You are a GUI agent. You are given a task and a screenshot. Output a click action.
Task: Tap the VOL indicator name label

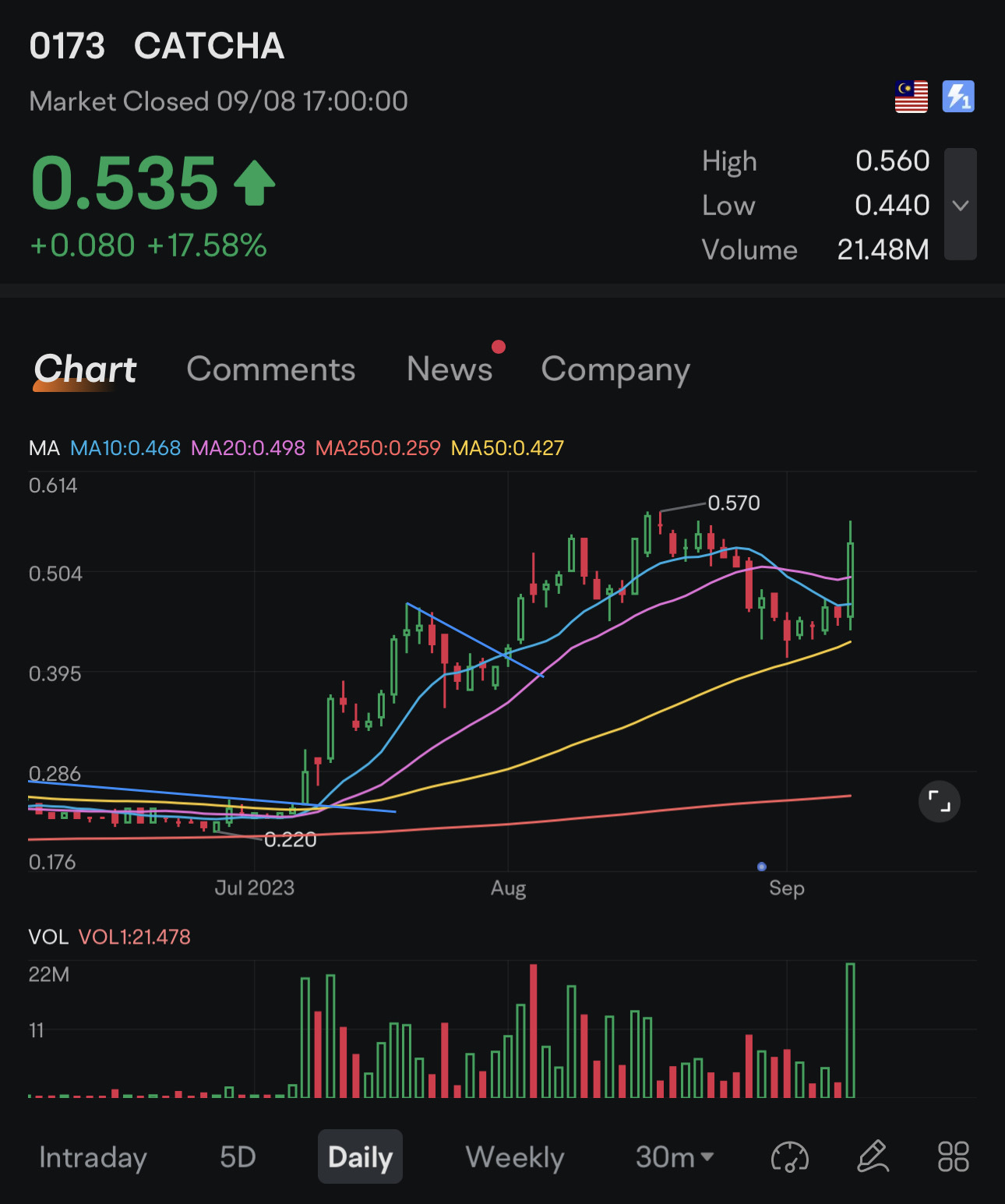48,937
